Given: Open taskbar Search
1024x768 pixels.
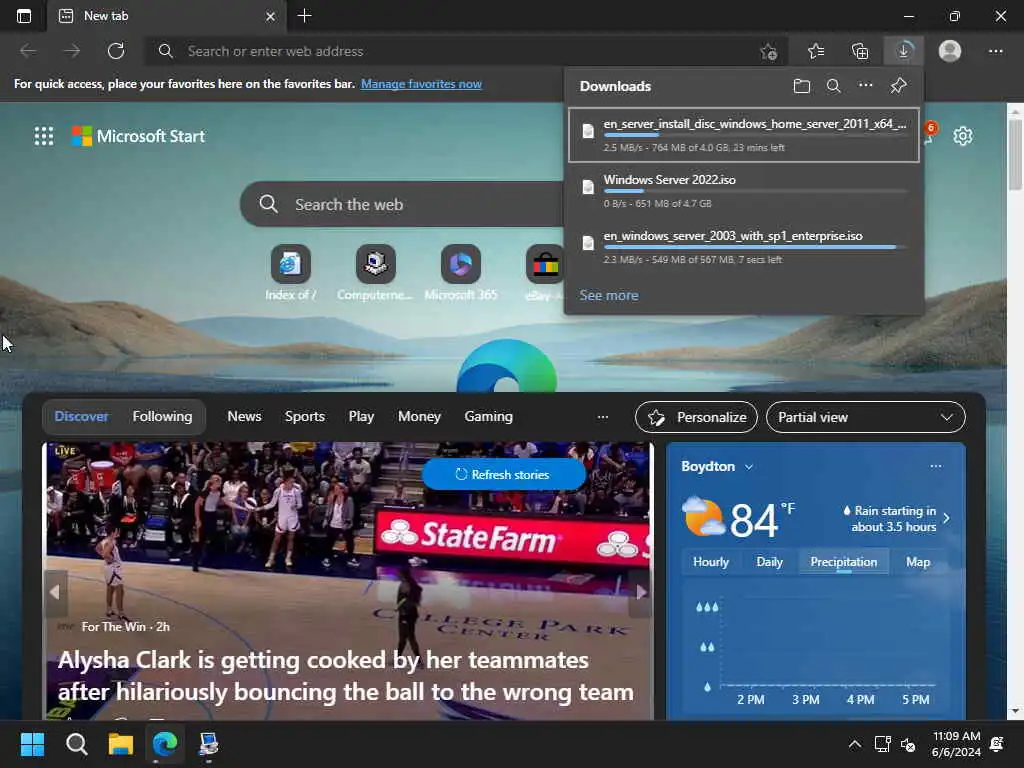Looking at the screenshot, I should 76,744.
